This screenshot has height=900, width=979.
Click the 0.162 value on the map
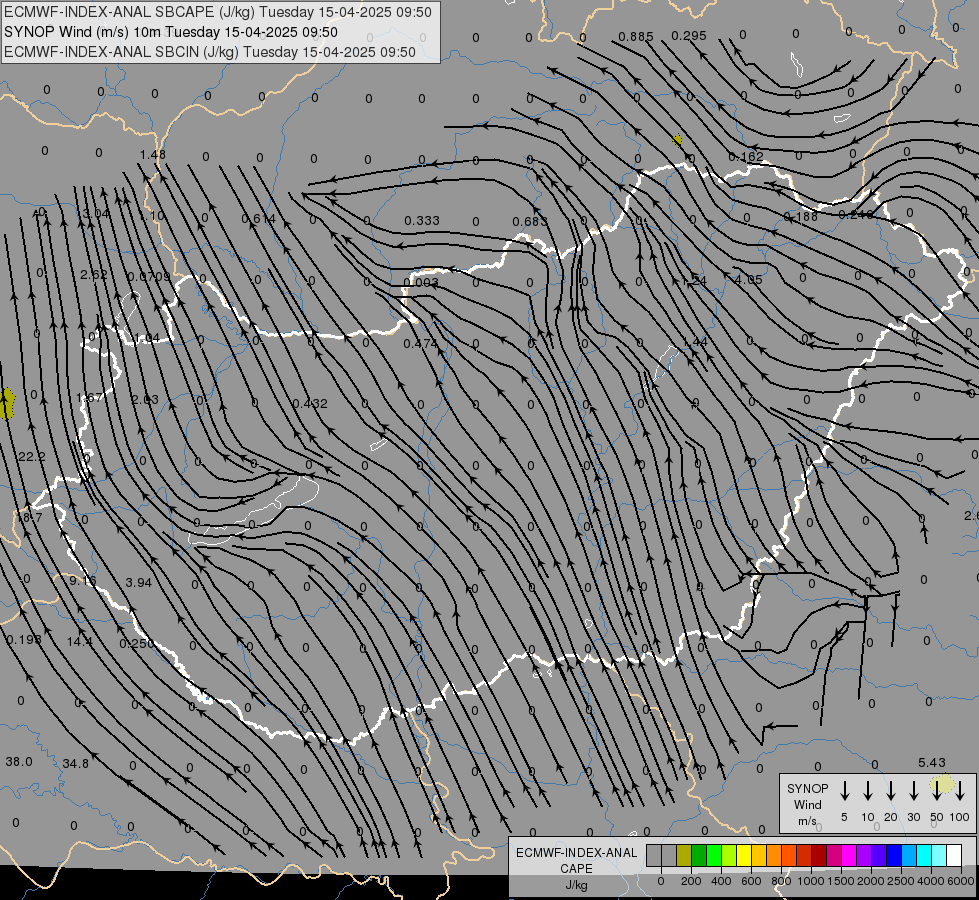(745, 156)
